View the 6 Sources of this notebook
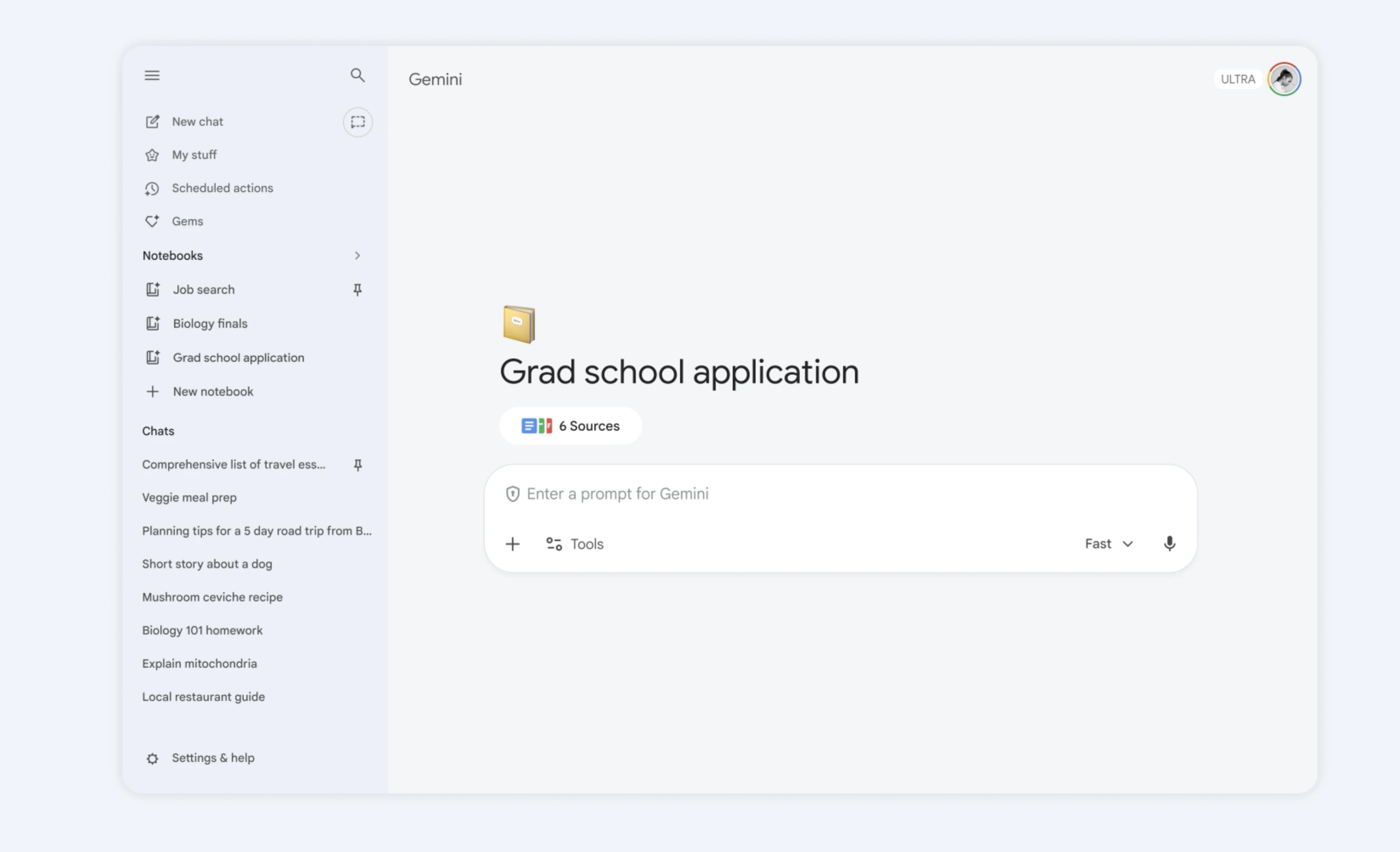 pos(571,426)
